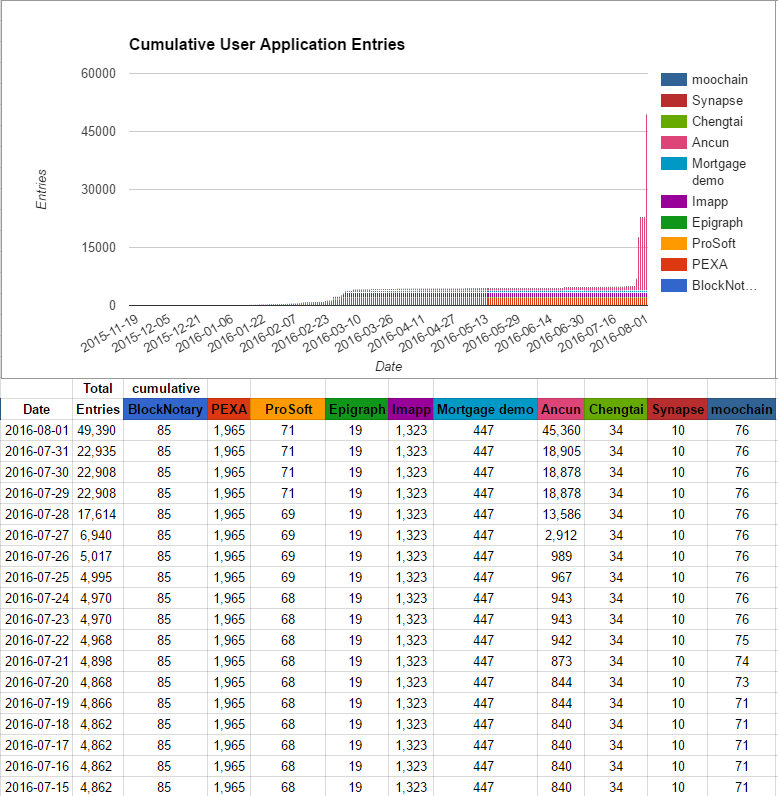
Task: Select the cumulative header cell
Action: point(165,388)
